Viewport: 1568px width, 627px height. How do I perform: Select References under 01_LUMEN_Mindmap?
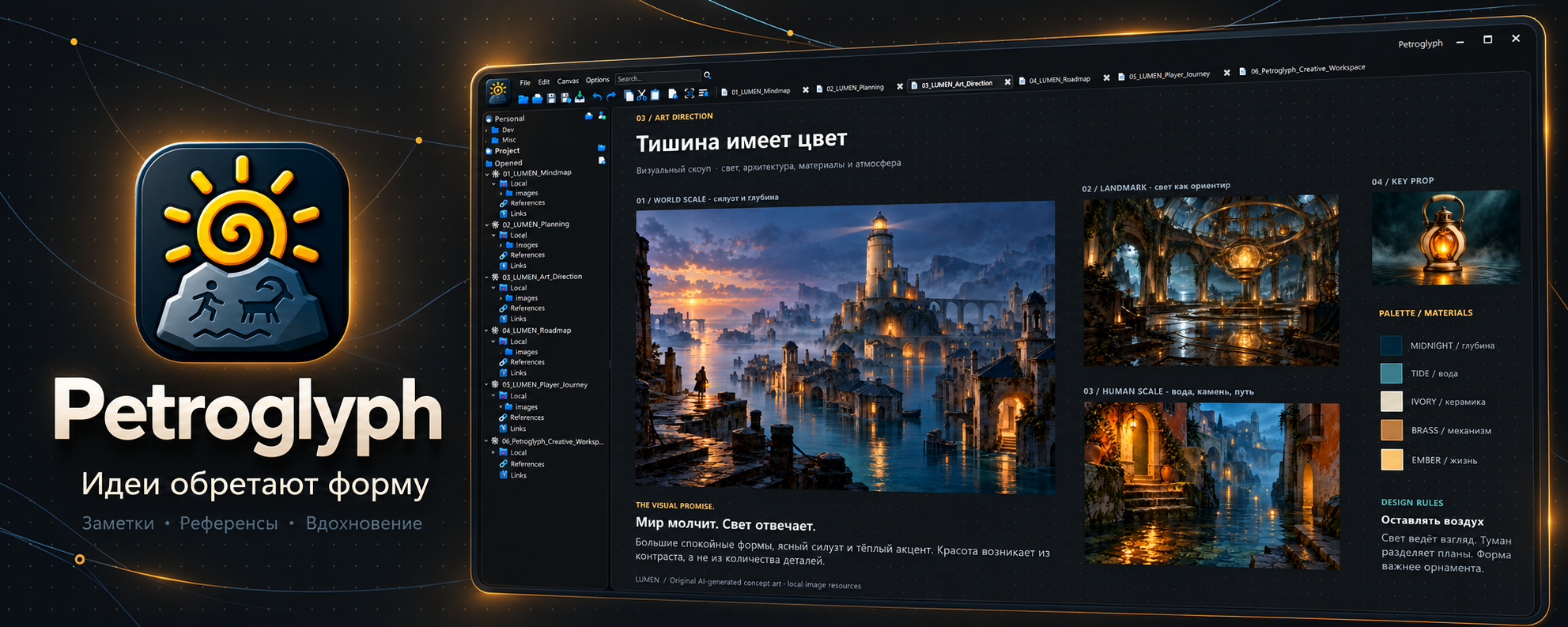(522, 203)
